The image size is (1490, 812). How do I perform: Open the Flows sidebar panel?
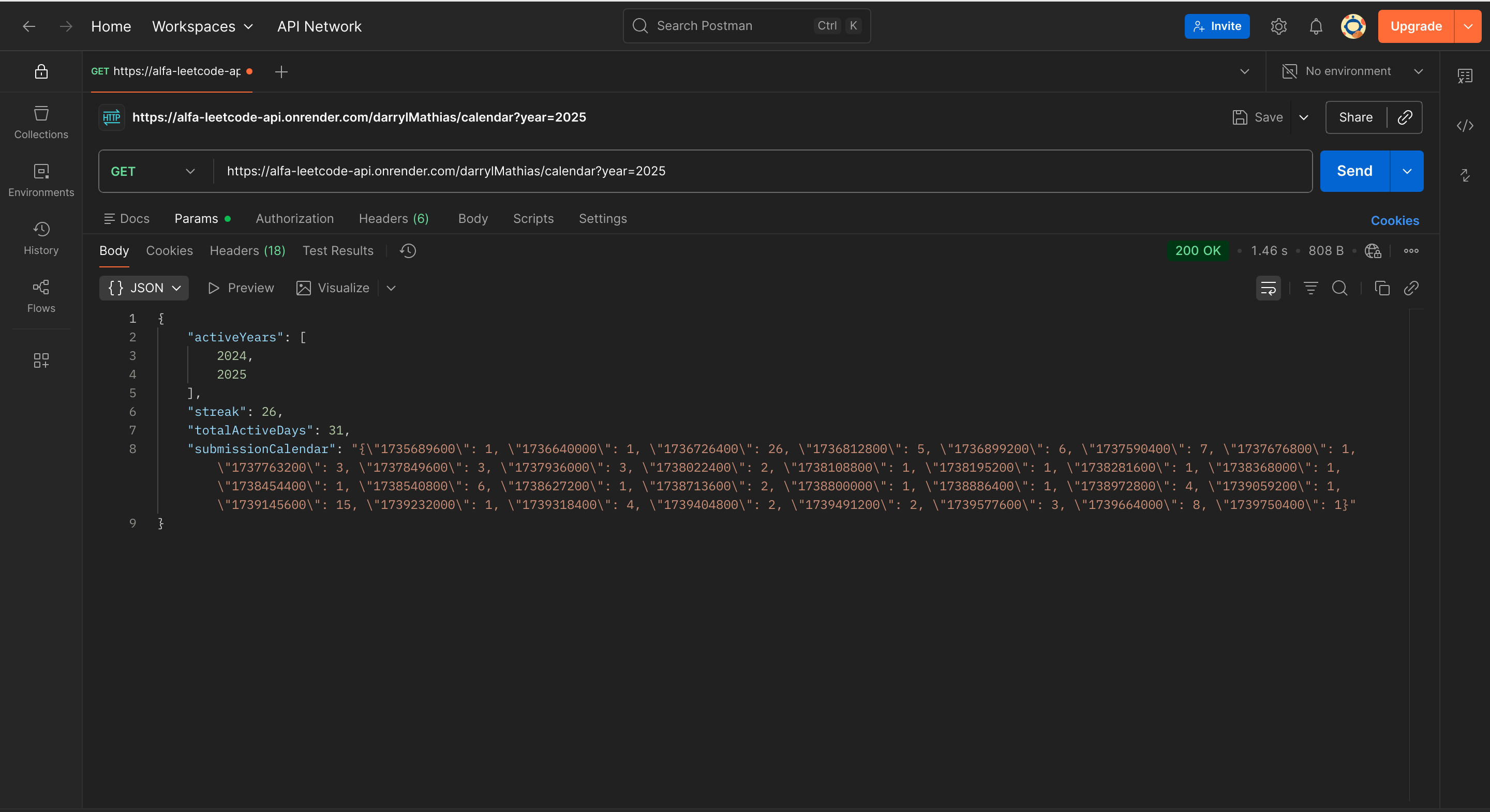pyautogui.click(x=41, y=295)
